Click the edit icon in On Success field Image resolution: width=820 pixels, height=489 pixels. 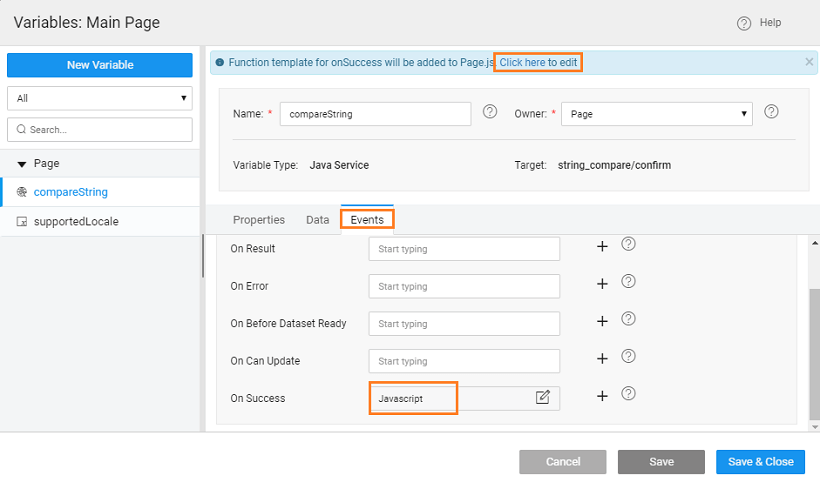coord(543,397)
